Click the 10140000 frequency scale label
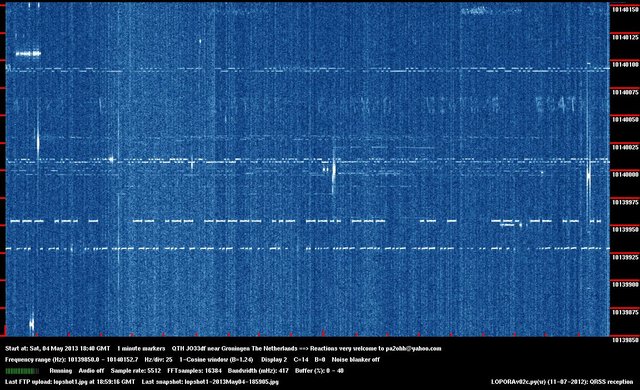640x390 pixels. (625, 175)
